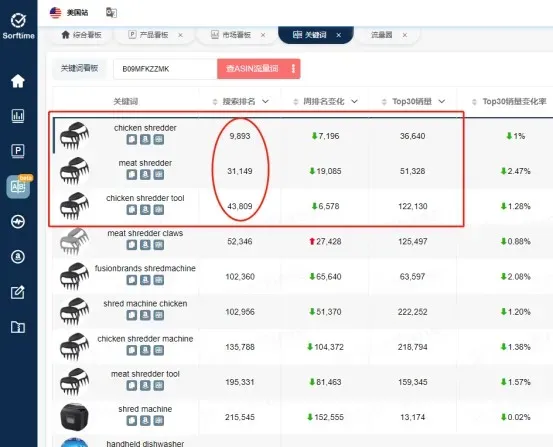Viewport: 553px width, 447px height.
Task: Open the Amazon 'a' sidebar icon
Action: [x=18, y=257]
